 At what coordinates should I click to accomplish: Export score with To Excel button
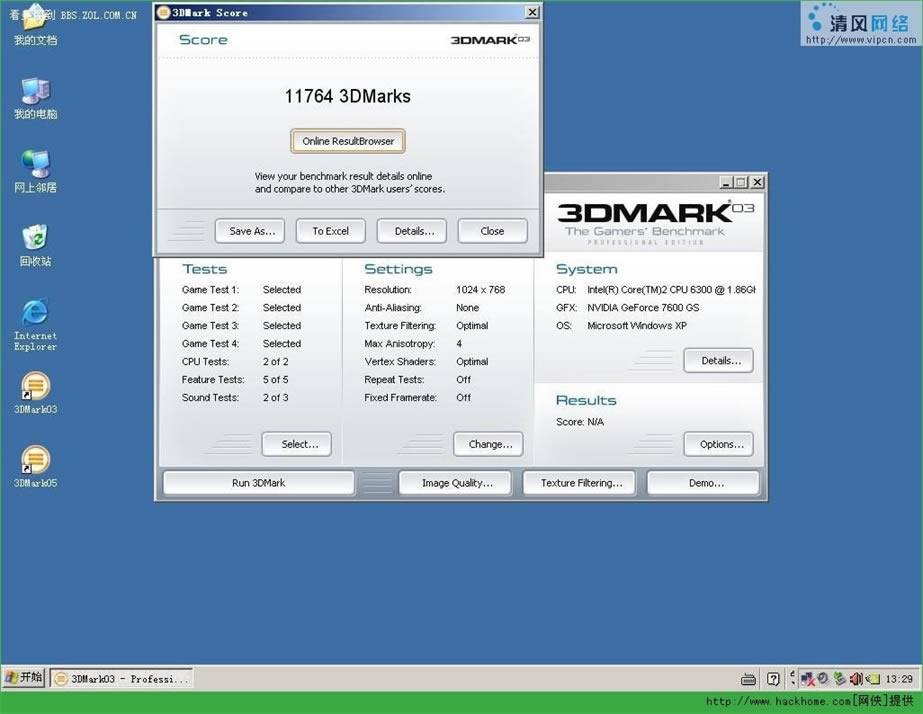click(x=331, y=231)
